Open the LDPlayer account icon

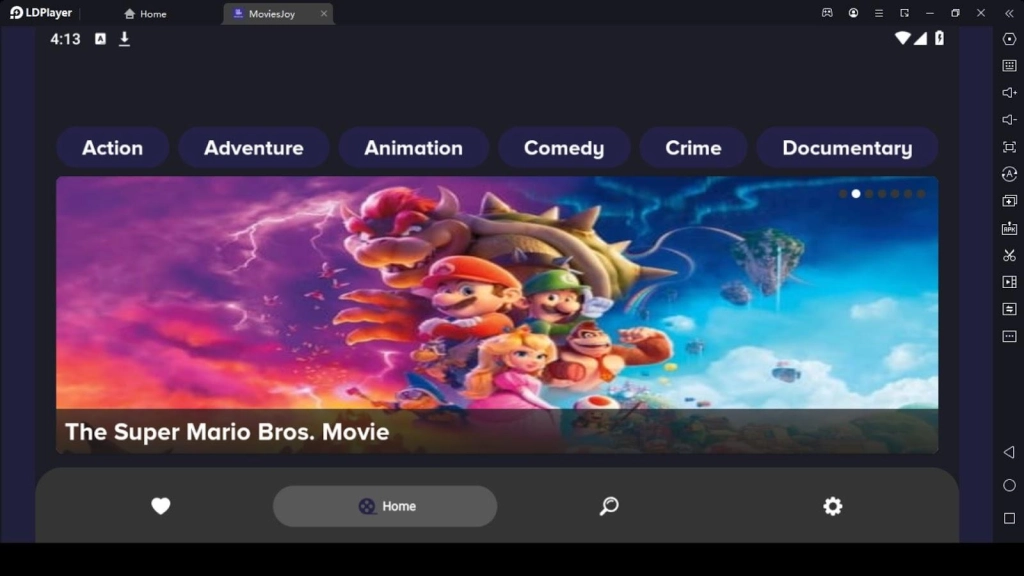(853, 13)
